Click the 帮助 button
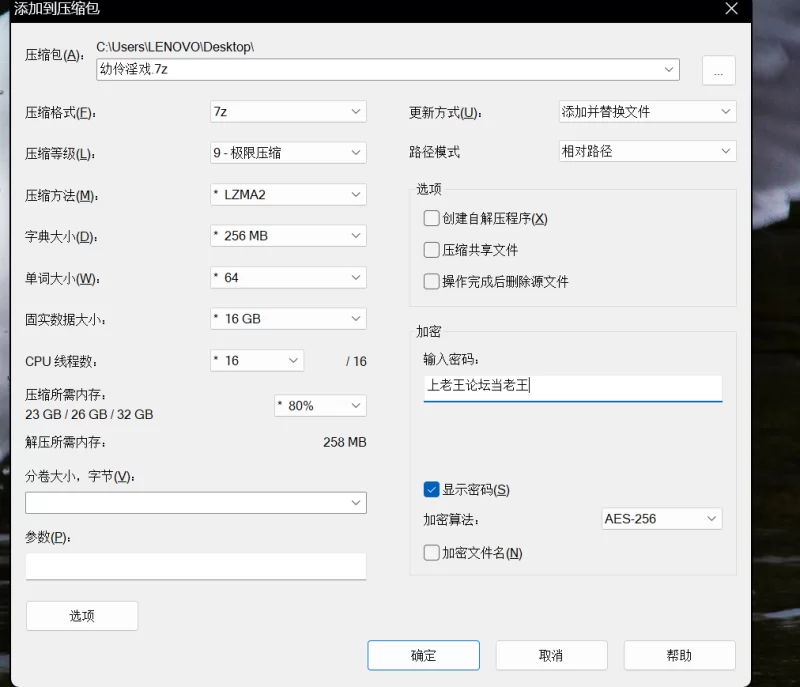This screenshot has width=800, height=687. pos(679,656)
